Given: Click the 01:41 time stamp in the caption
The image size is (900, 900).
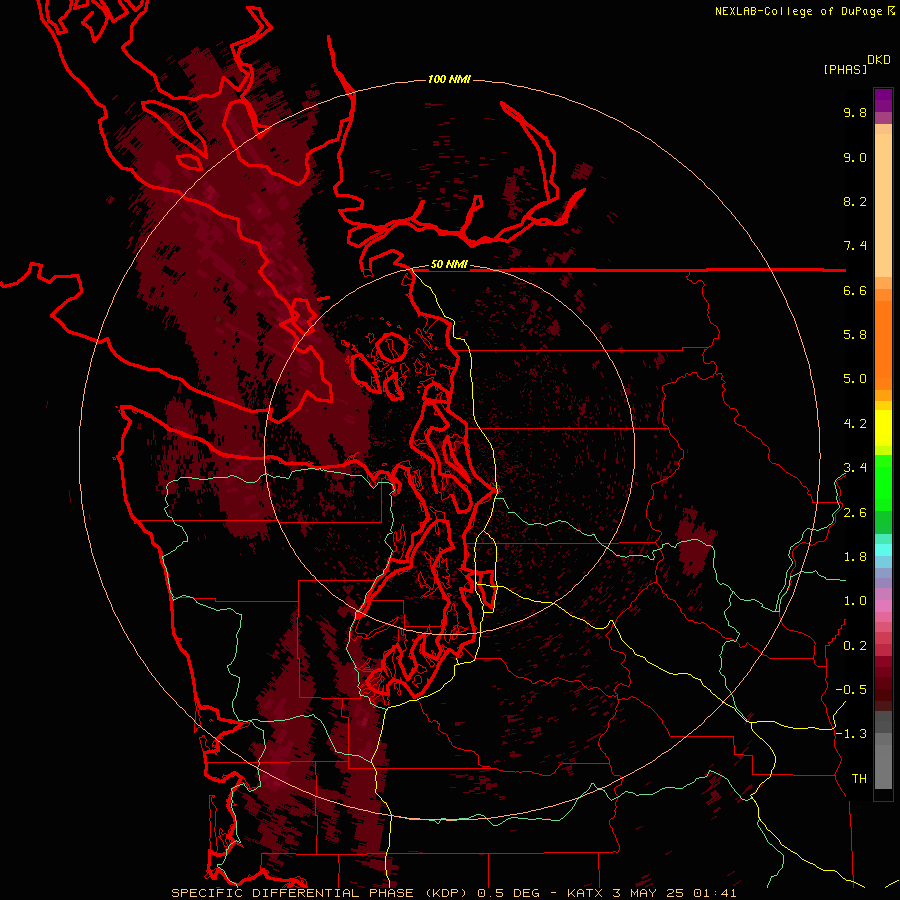Looking at the screenshot, I should 715,893.
